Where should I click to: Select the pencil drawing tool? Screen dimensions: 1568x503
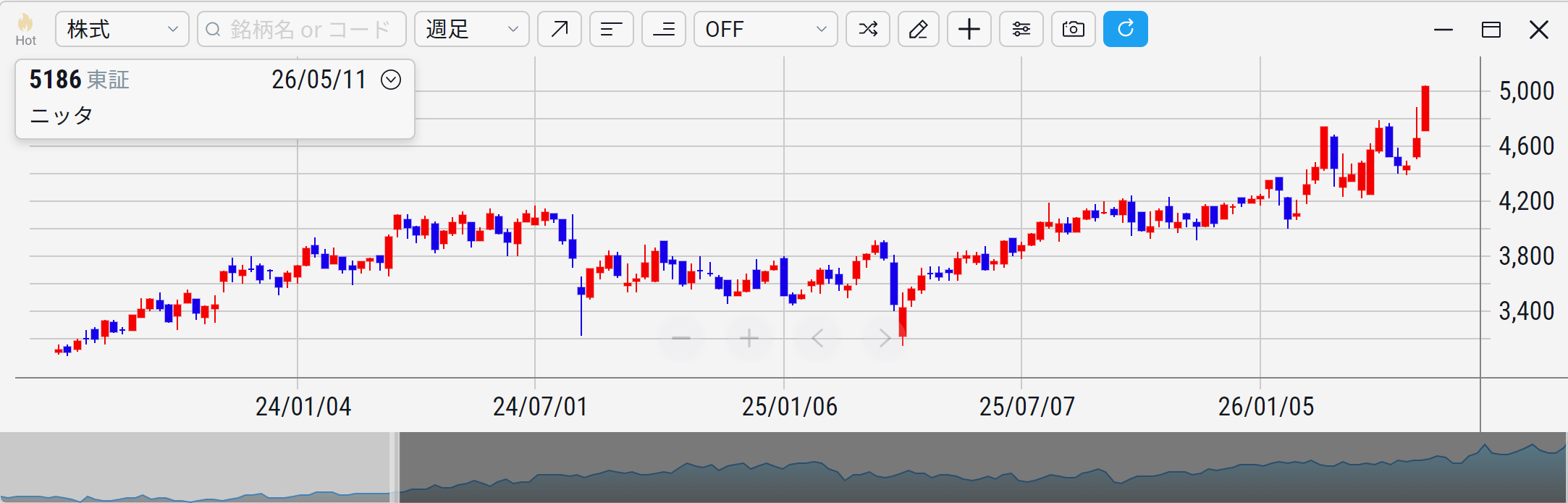(919, 30)
